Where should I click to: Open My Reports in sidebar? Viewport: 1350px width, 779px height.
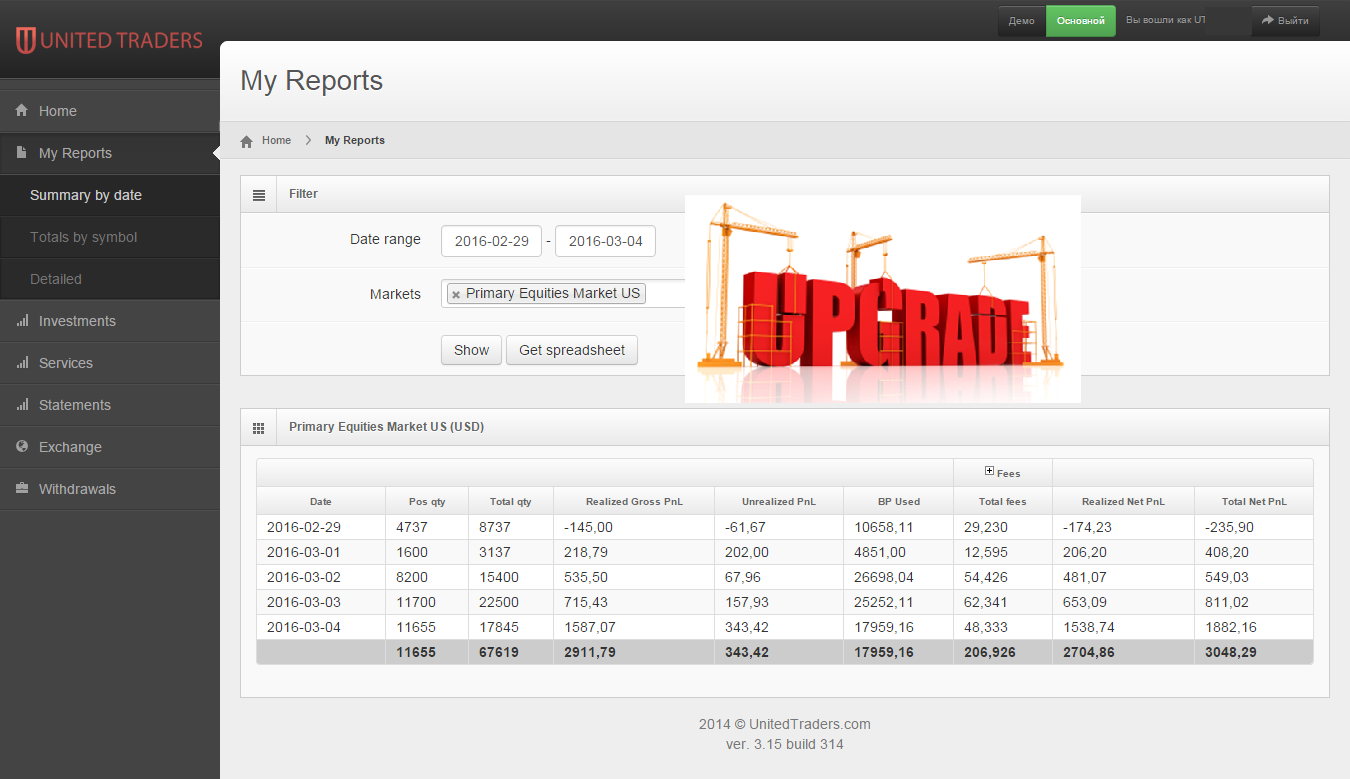click(110, 153)
